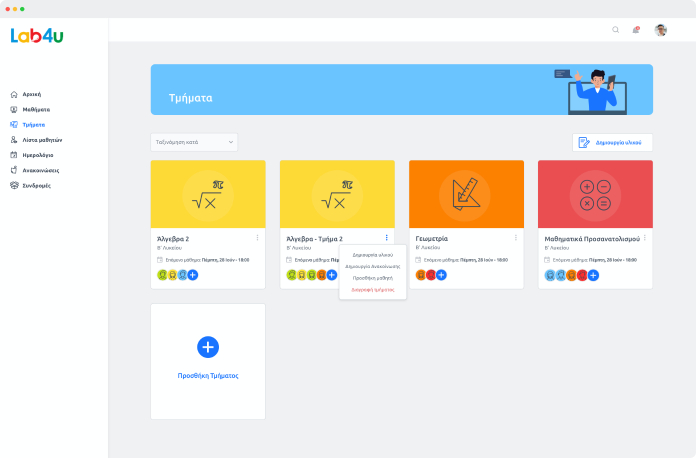Click the blue plus on Άλγεβρα 2 card
This screenshot has width=696, height=458.
(193, 274)
